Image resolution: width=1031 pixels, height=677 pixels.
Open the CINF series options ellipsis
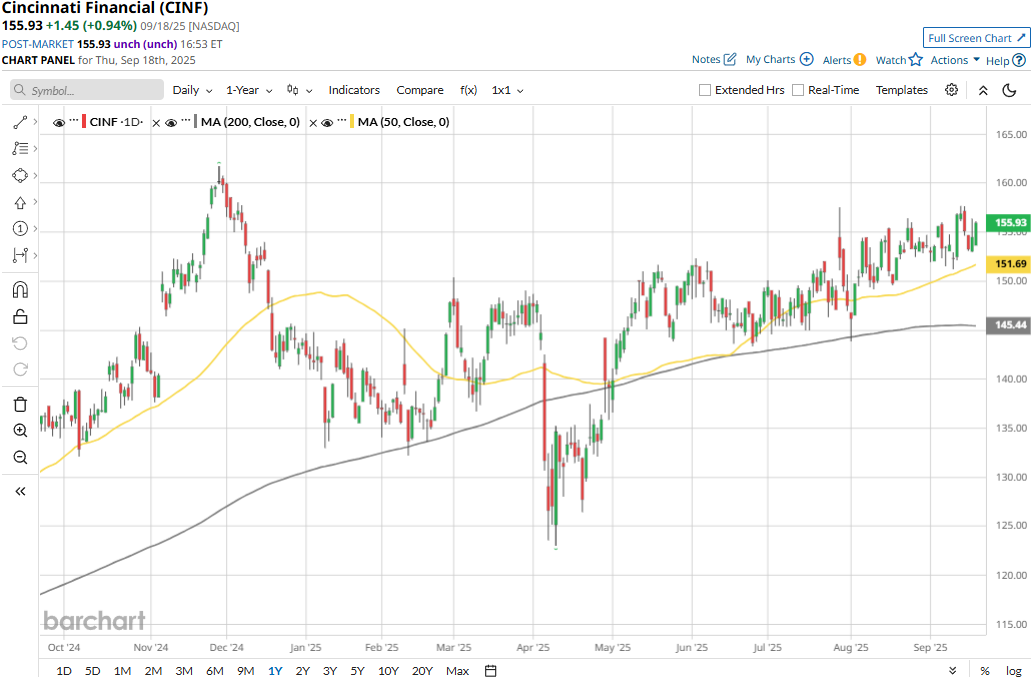74,120
